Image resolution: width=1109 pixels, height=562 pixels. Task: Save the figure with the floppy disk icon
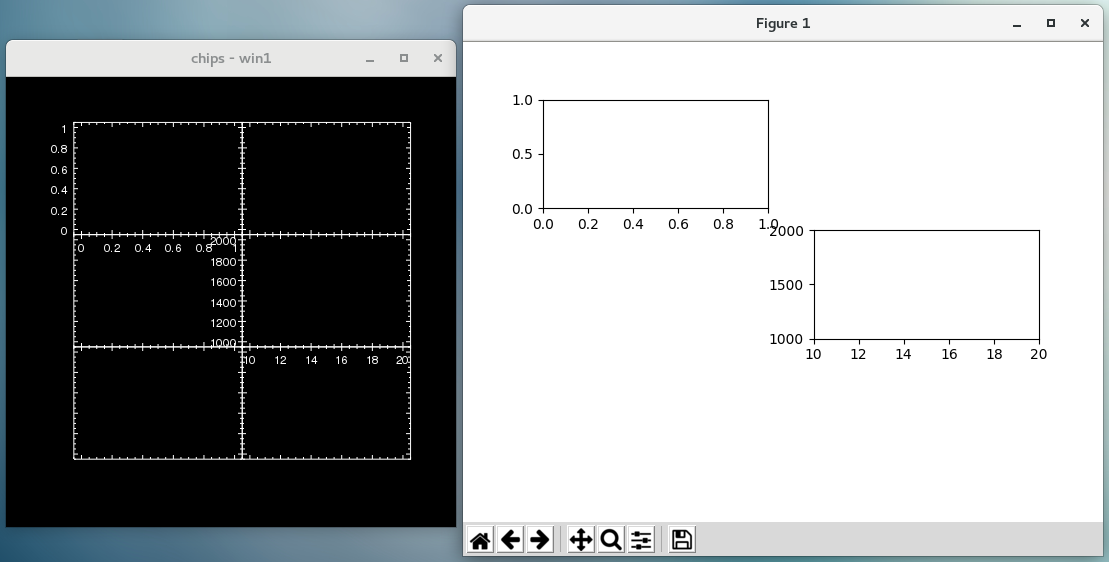click(682, 540)
